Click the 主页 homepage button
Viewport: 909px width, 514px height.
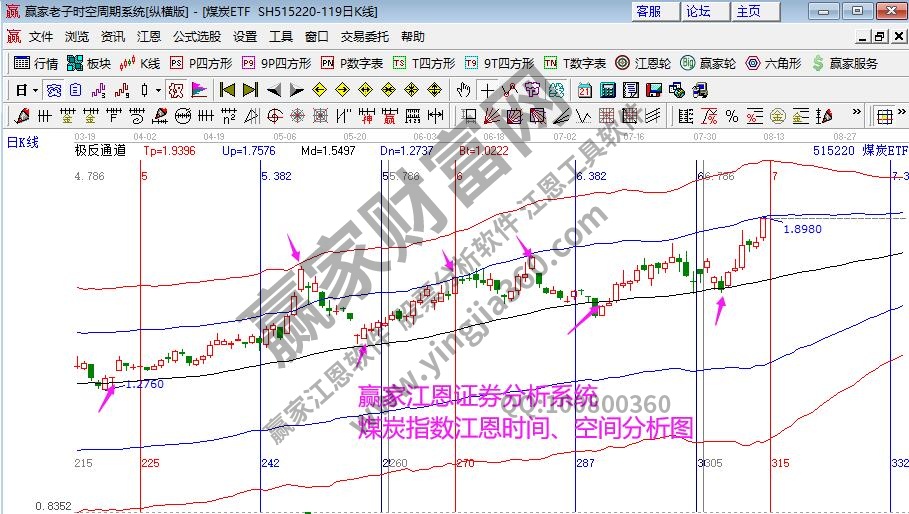[755, 12]
